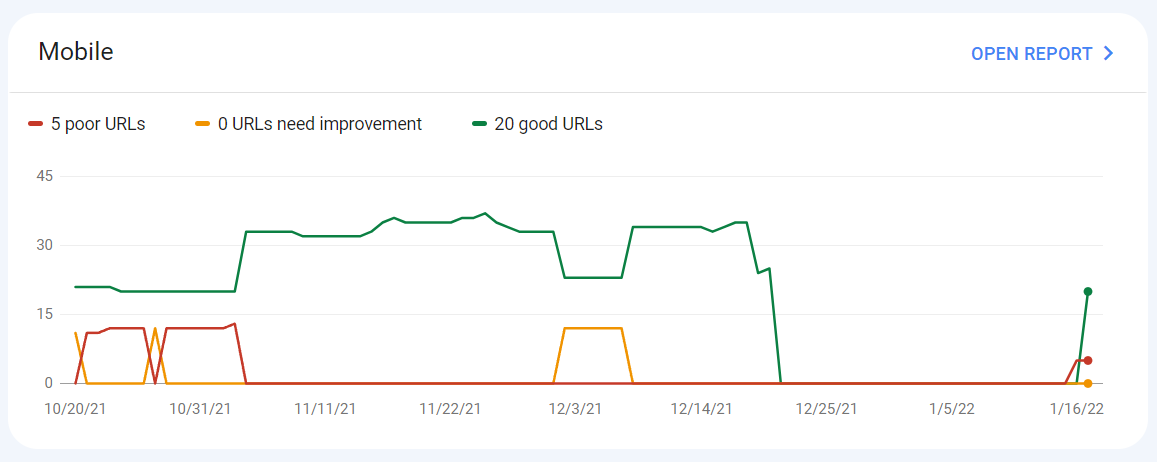Click the 1/16/22 date axis label

pyautogui.click(x=1076, y=409)
